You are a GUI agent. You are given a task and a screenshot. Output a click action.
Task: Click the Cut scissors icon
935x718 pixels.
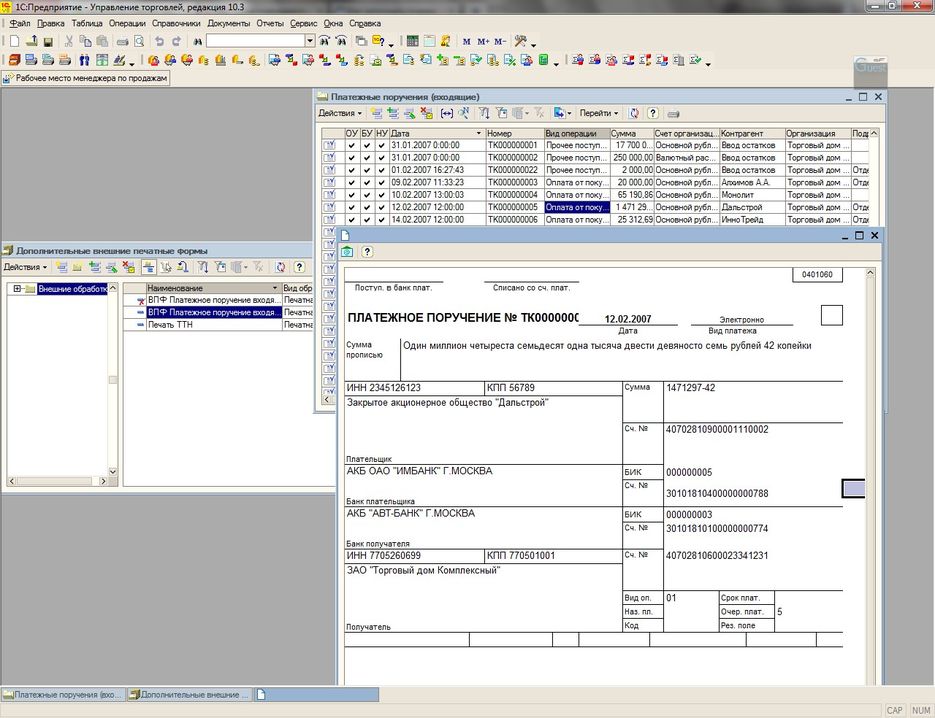click(x=69, y=41)
